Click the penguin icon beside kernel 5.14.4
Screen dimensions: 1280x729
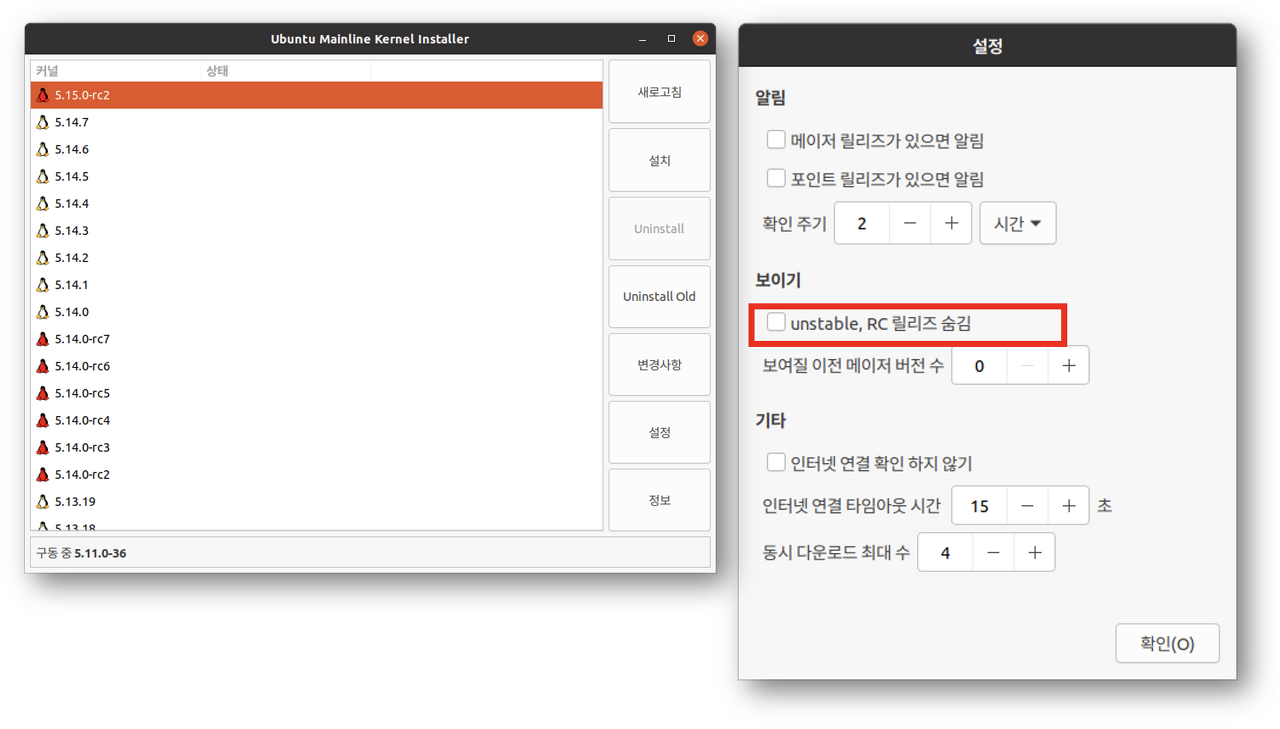tap(42, 203)
